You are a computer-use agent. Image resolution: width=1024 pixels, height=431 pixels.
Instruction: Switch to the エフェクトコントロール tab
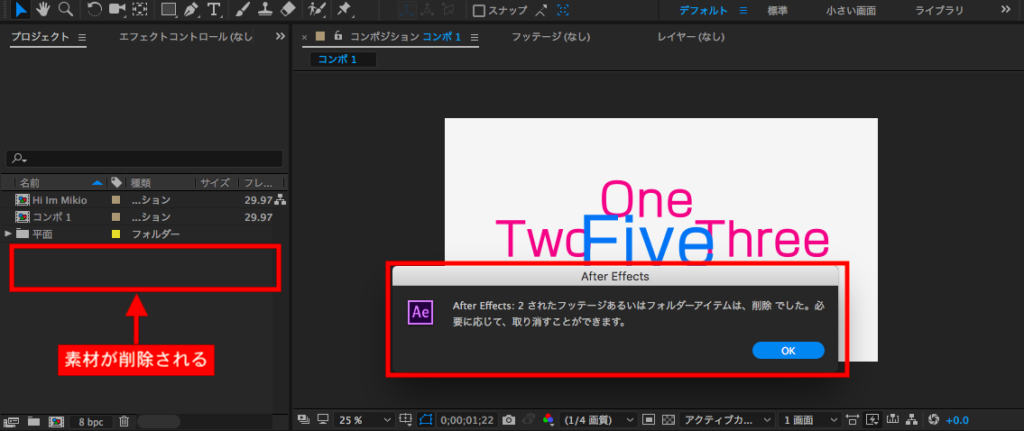coord(185,37)
